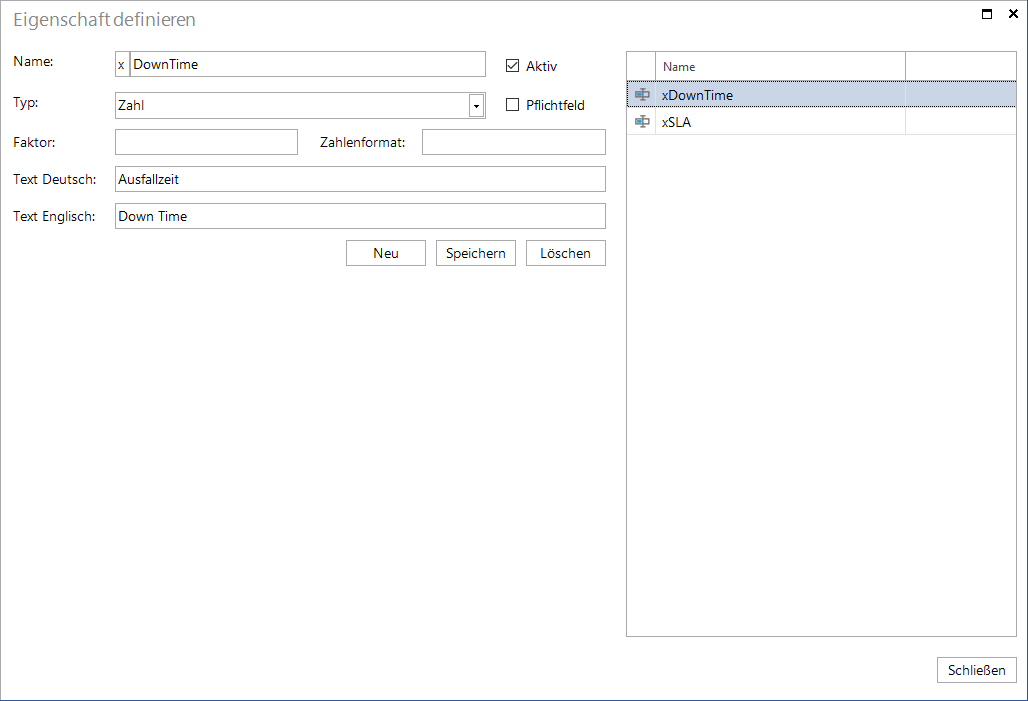
Task: Close the dialog with the X icon
Action: point(1013,14)
